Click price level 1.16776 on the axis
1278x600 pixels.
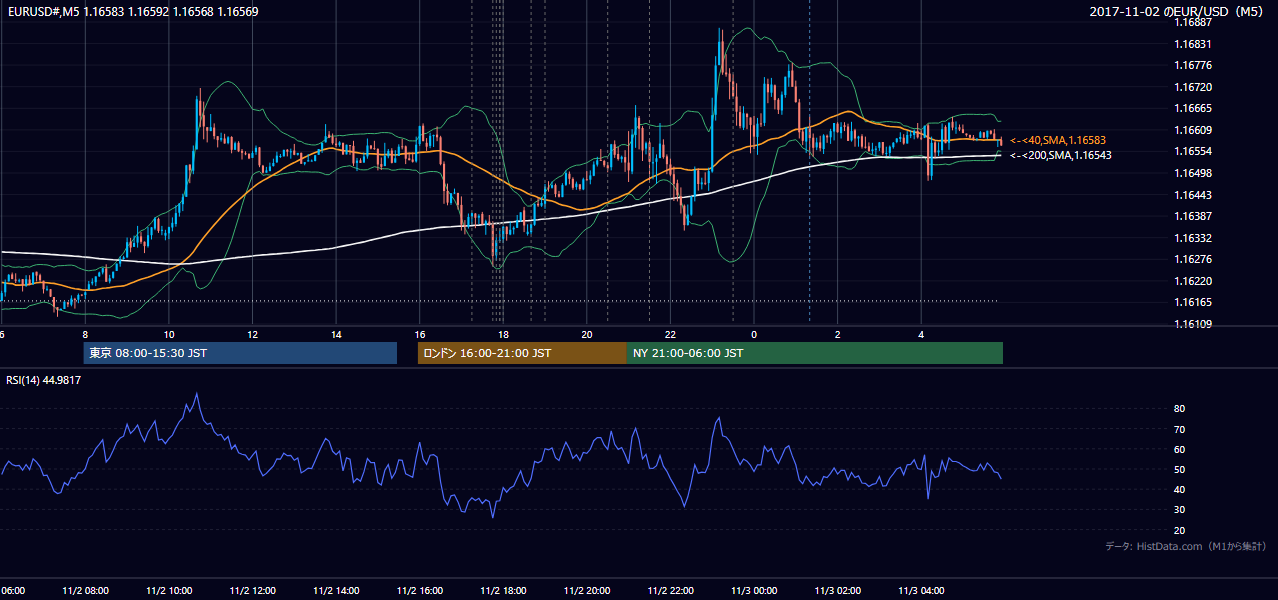1193,66
